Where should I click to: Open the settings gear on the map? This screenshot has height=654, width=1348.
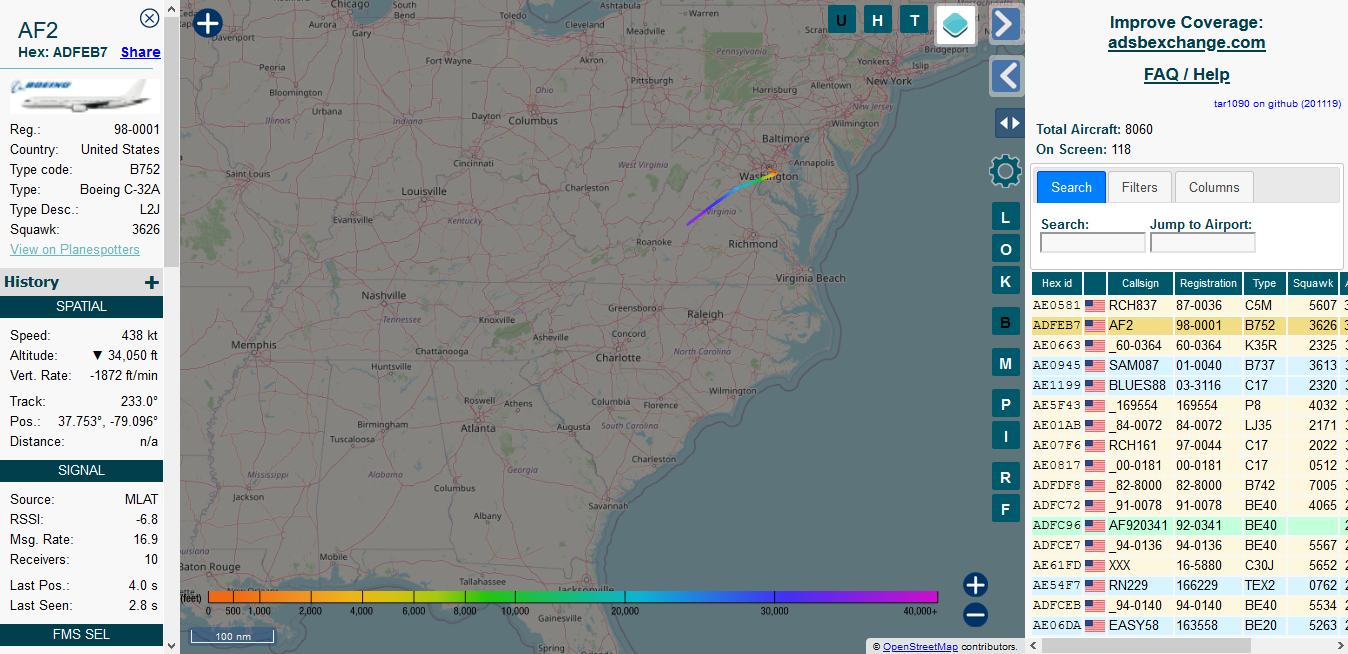point(1005,171)
